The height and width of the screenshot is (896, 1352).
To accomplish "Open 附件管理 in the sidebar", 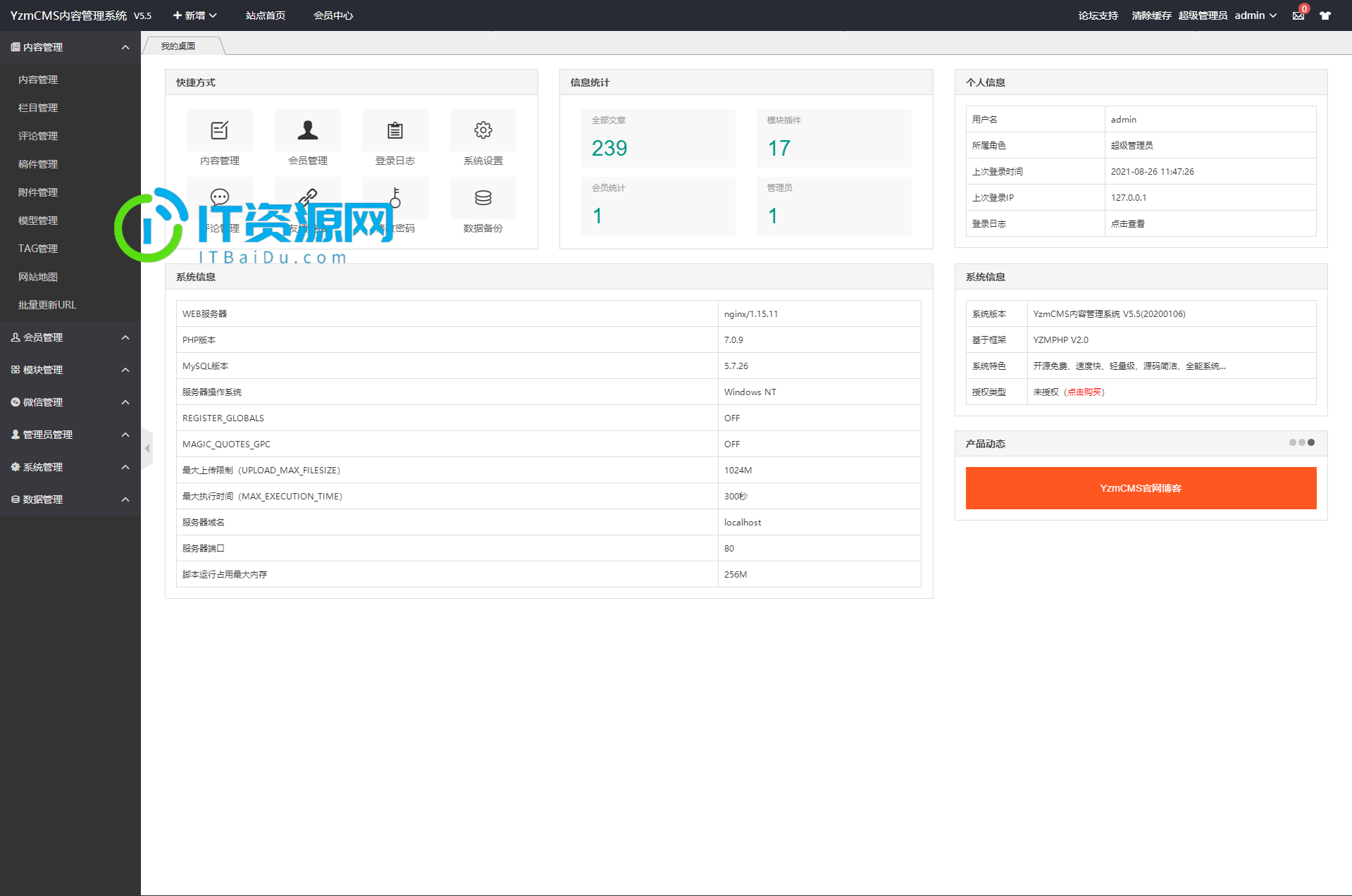I will pyautogui.click(x=38, y=192).
